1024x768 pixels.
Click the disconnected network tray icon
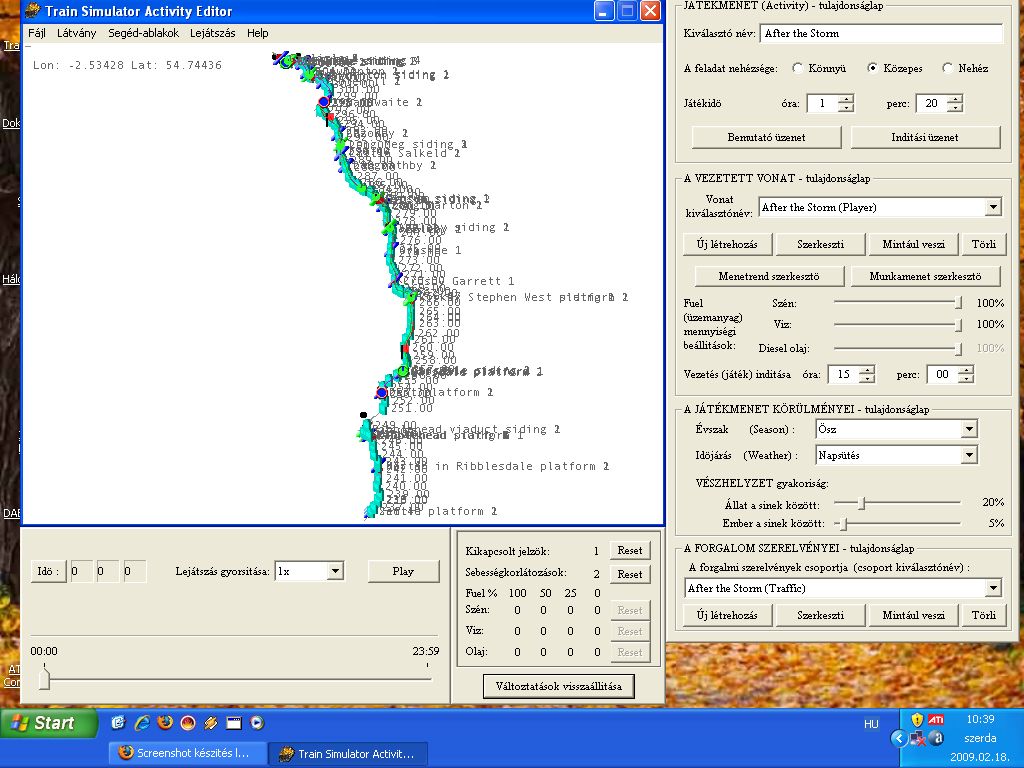(x=918, y=739)
